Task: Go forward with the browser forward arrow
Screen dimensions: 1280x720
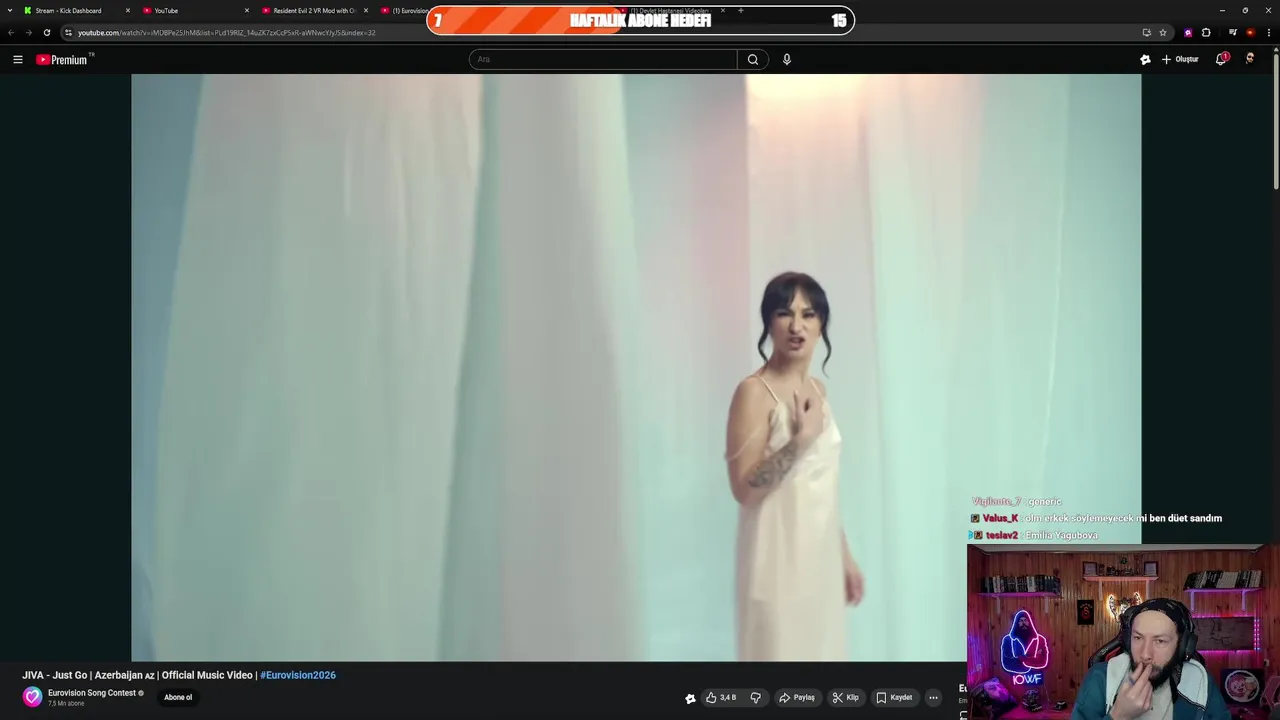Action: tap(28, 33)
